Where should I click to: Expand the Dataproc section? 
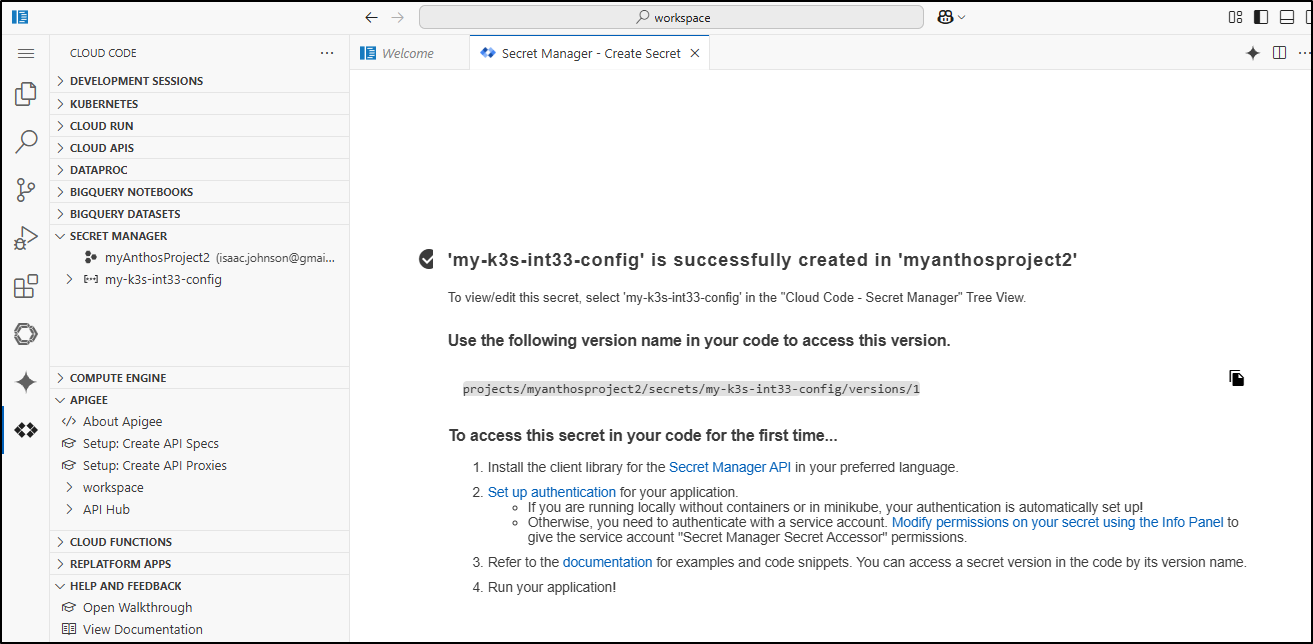(200, 170)
